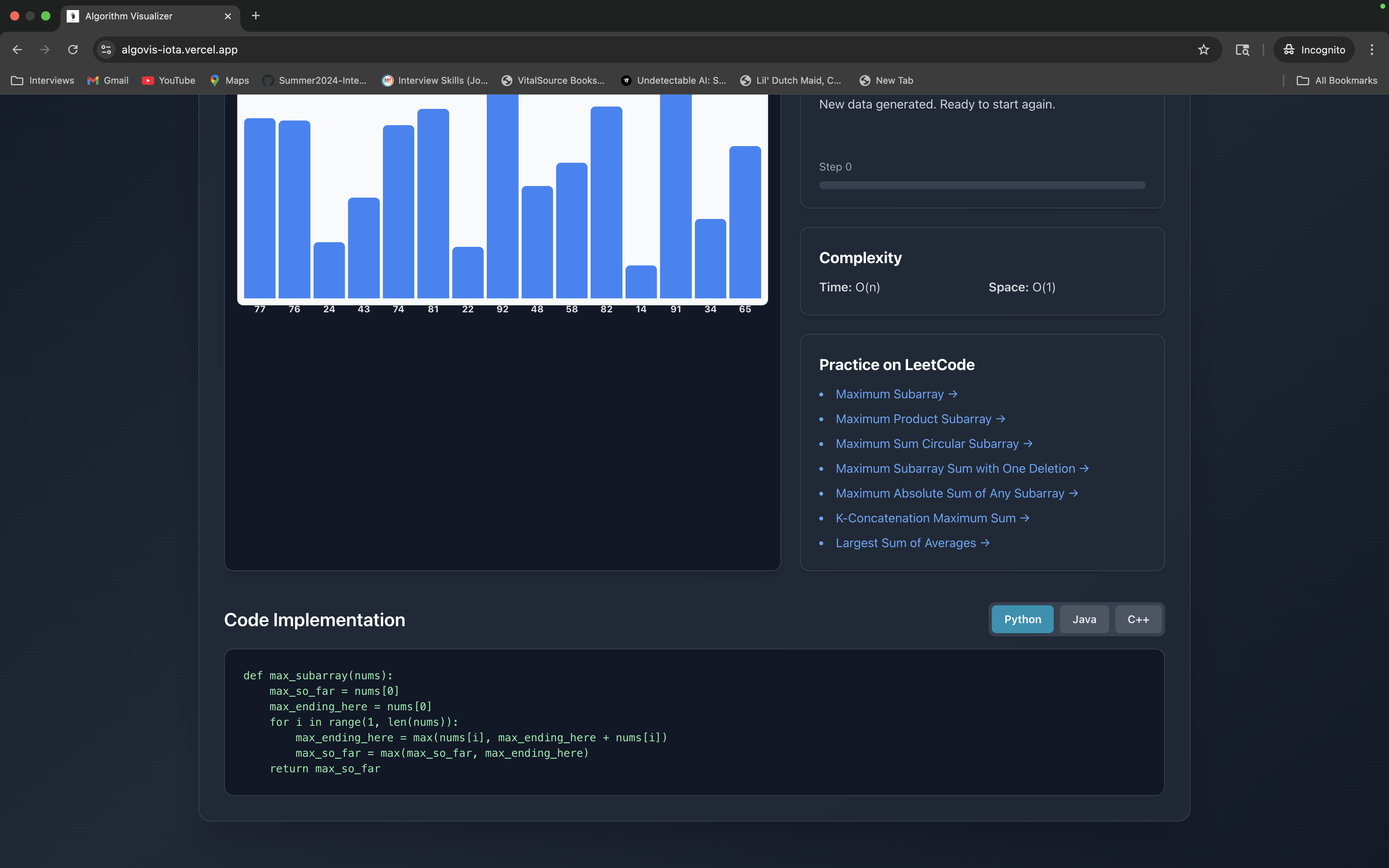This screenshot has height=868, width=1389.
Task: Open Maximum Subarray LeetCode link
Action: [896, 394]
